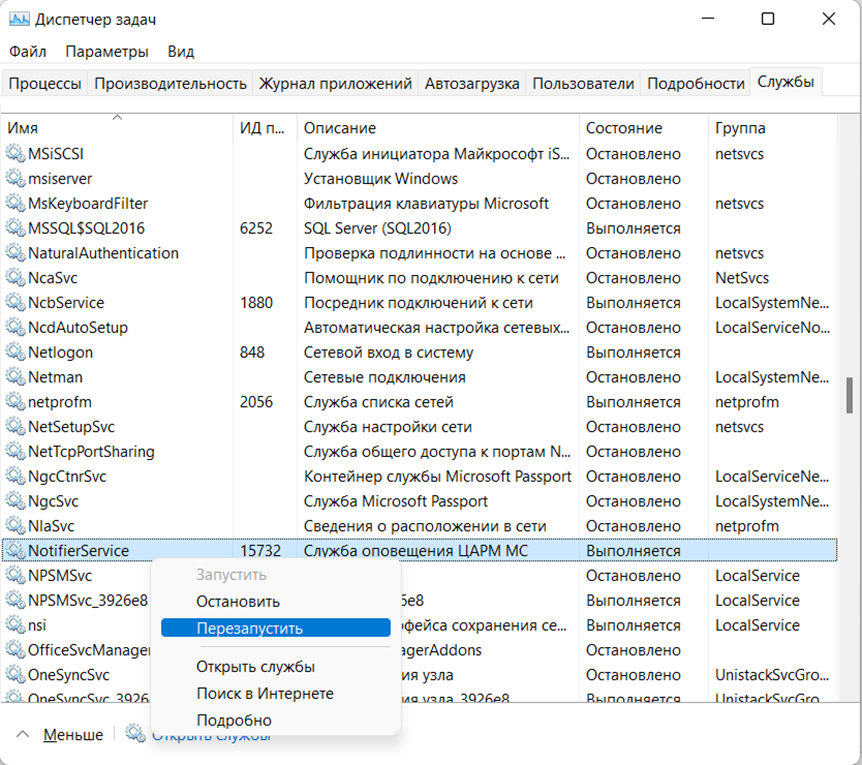The height and width of the screenshot is (765, 862).
Task: Click the NetTcpPortSharing service gear icon
Action: click(15, 451)
